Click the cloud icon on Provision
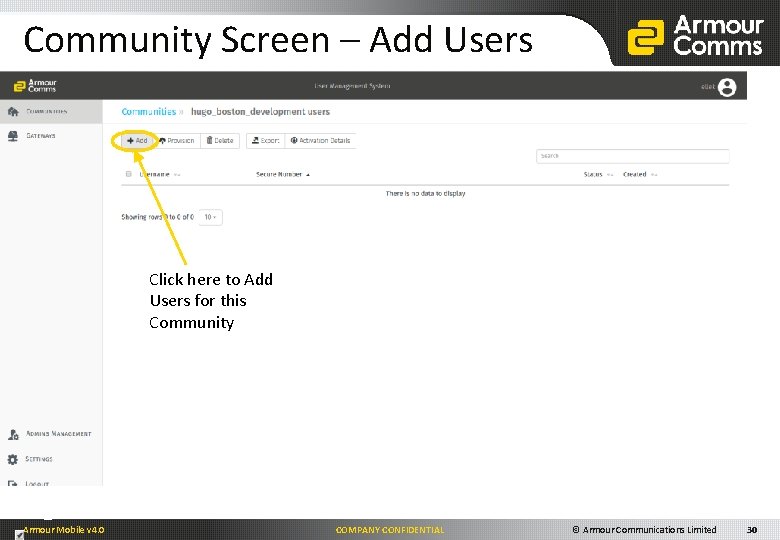 point(162,141)
